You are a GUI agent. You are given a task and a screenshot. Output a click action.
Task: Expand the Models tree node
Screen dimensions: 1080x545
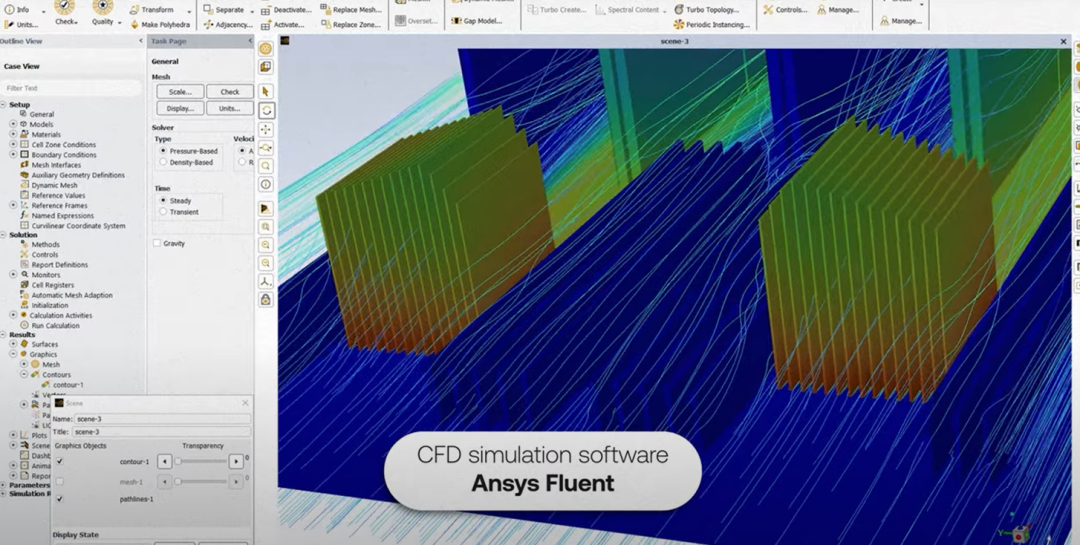(13, 124)
